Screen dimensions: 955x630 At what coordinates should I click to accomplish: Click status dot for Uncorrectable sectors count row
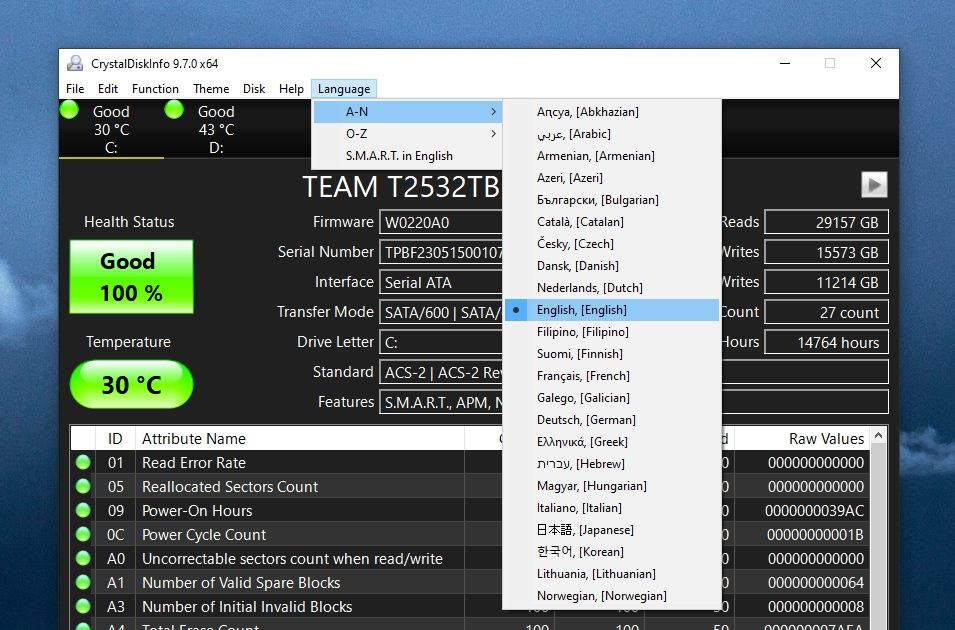pos(83,558)
